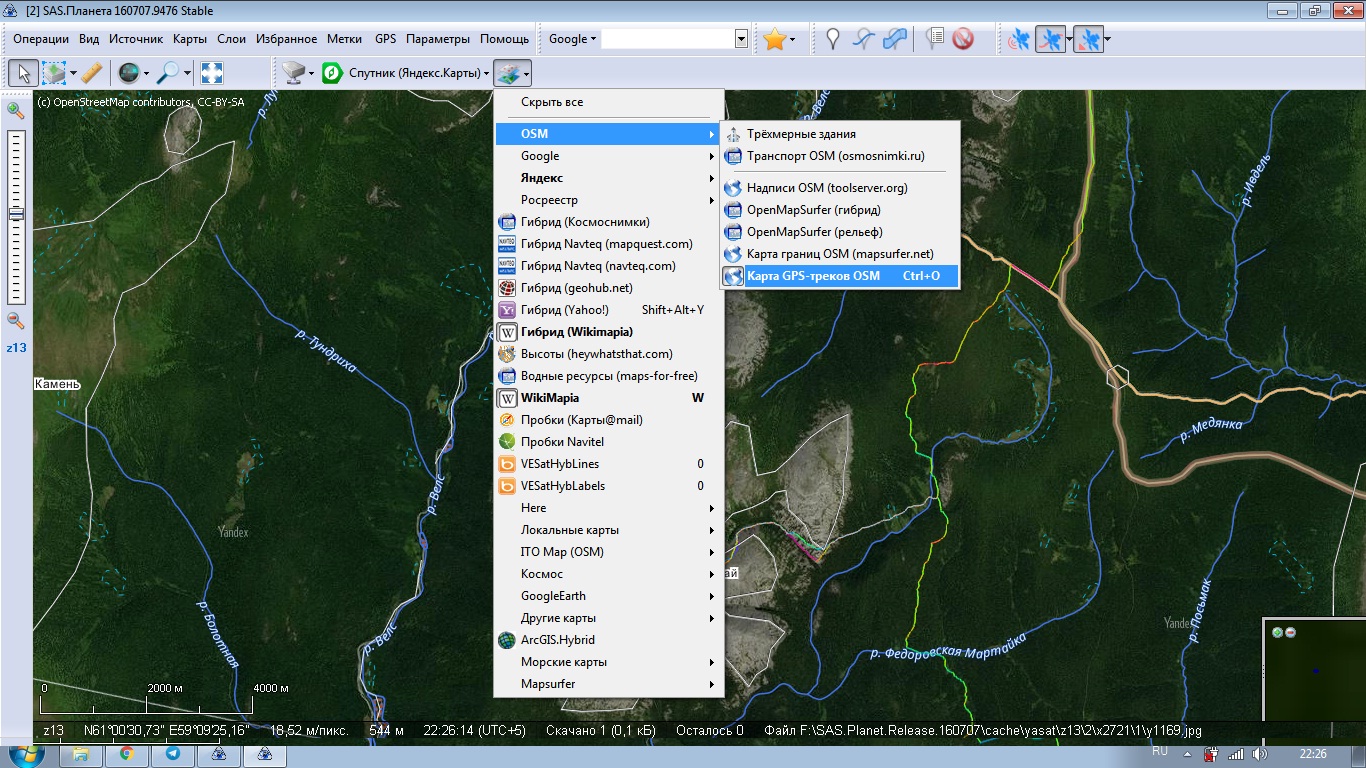
Task: Activate the ruler distance measurement tool
Action: 92,73
